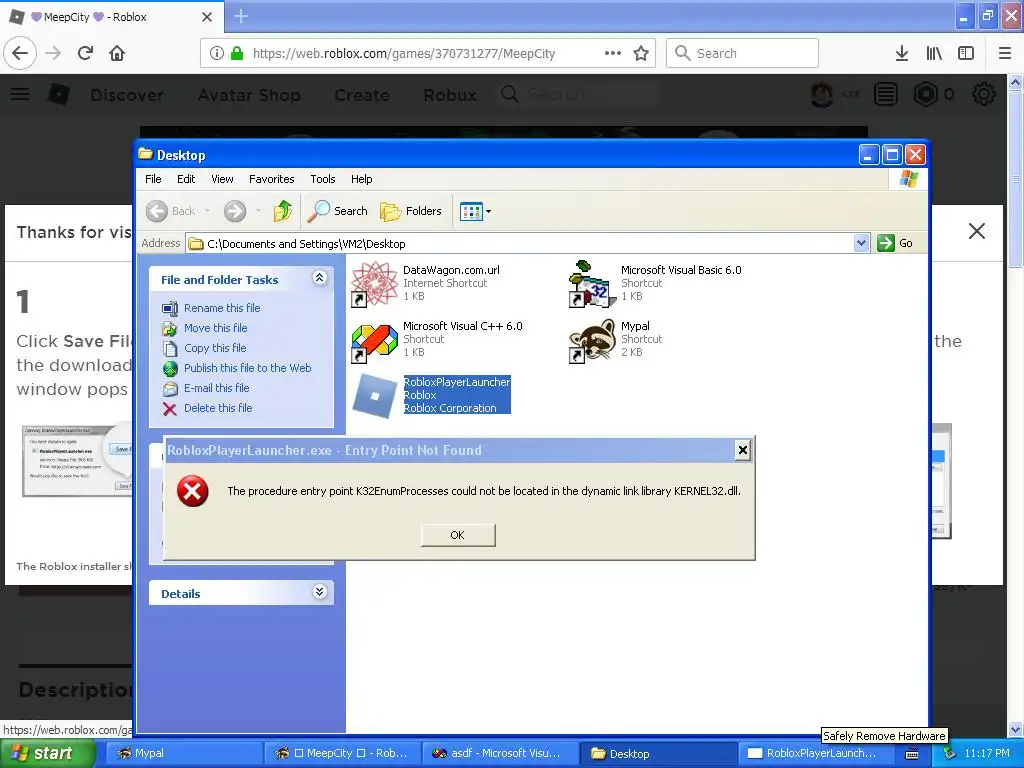Switch to asdf - Microsoft Visu... taskbar button
This screenshot has width=1024, height=768.
coord(500,753)
